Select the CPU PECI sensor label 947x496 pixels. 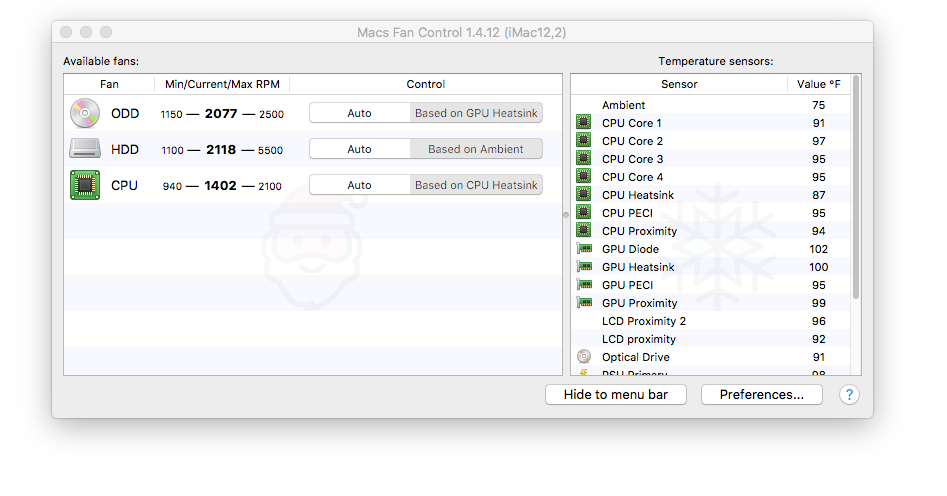coord(628,213)
